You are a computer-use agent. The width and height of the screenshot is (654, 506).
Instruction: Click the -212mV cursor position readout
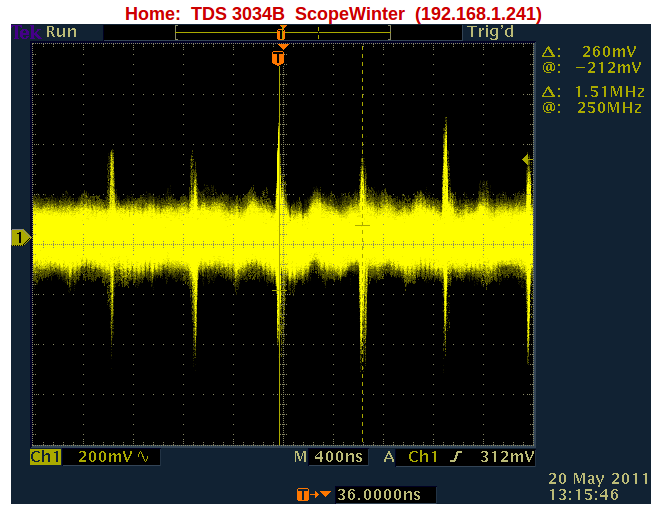(x=608, y=68)
